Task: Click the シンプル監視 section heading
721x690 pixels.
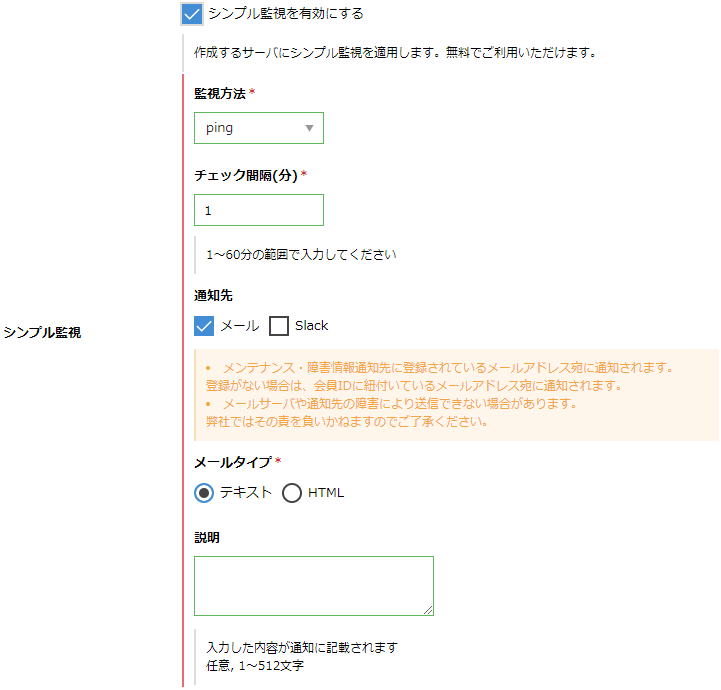Action: pyautogui.click(x=42, y=333)
